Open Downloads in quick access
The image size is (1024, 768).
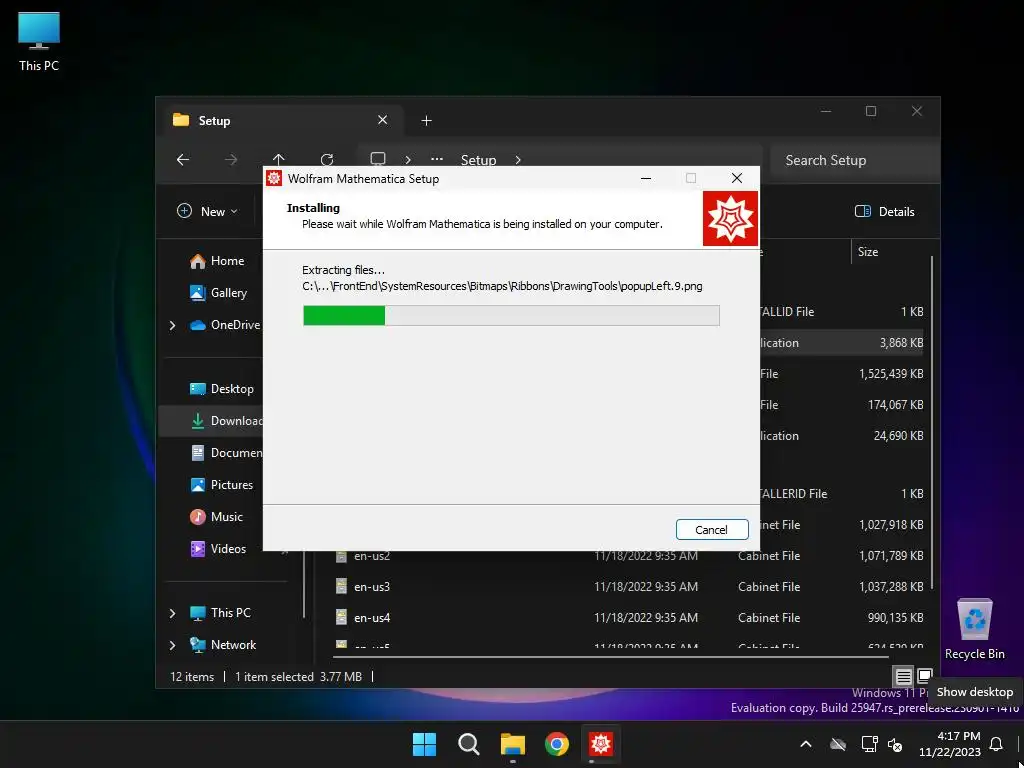coord(225,421)
